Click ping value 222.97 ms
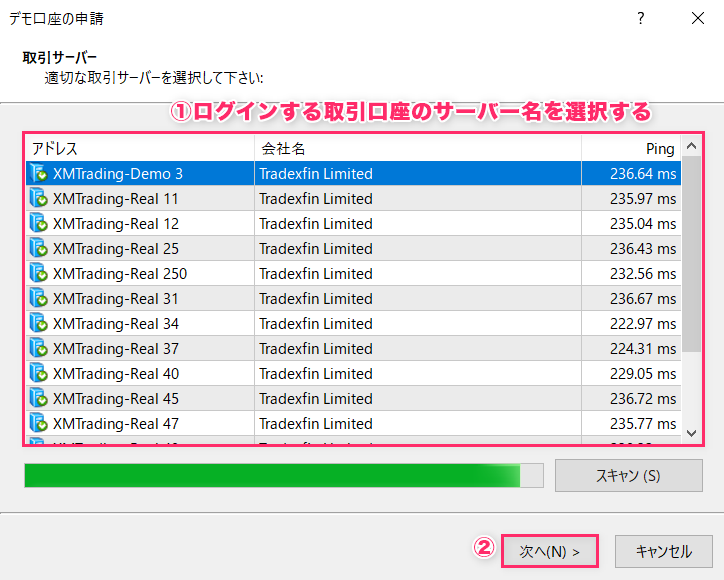The height and width of the screenshot is (580, 724). (x=643, y=323)
